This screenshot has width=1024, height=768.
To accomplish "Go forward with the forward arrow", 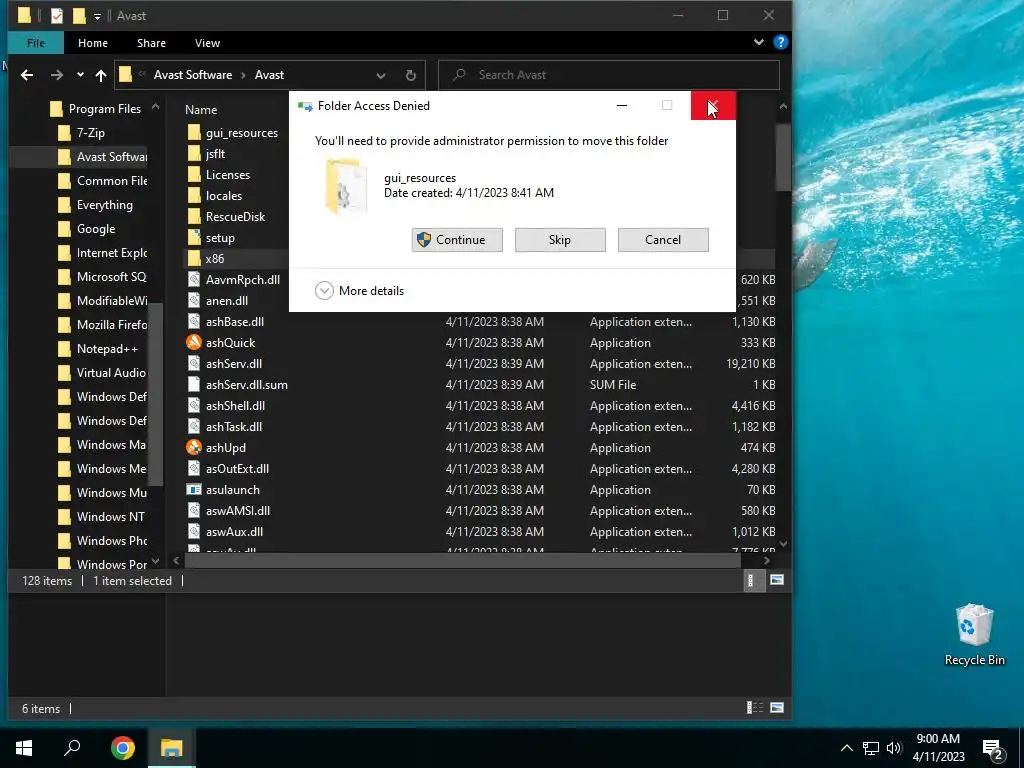I will click(57, 75).
